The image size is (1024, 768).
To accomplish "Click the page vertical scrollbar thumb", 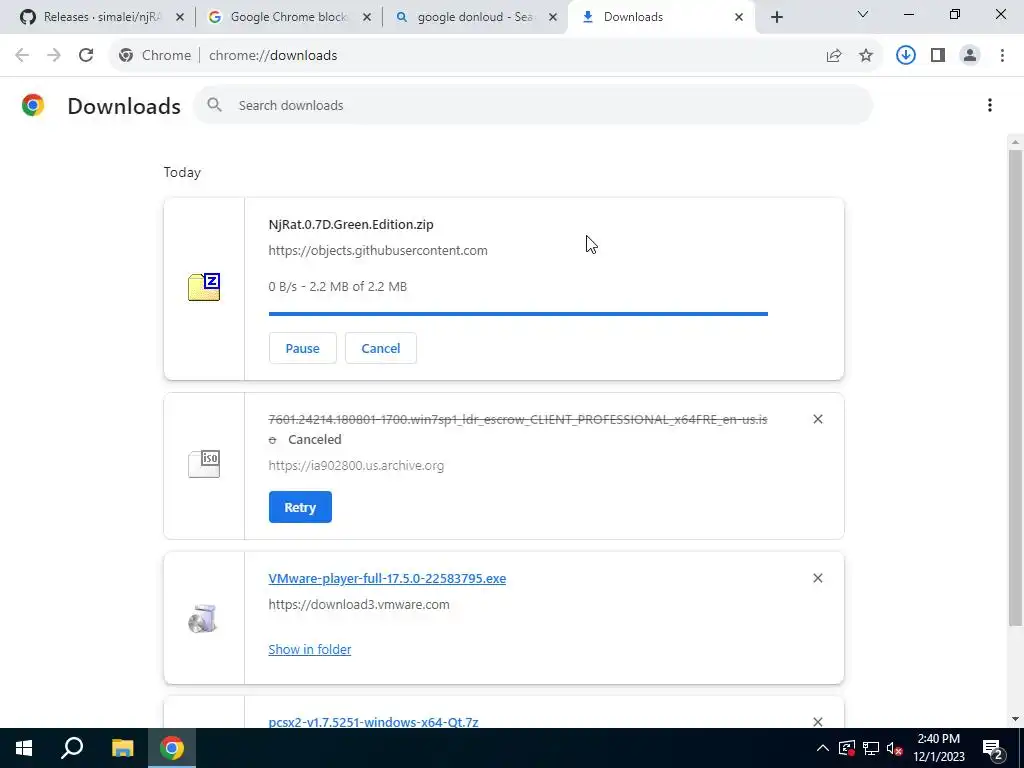I will (1016, 389).
